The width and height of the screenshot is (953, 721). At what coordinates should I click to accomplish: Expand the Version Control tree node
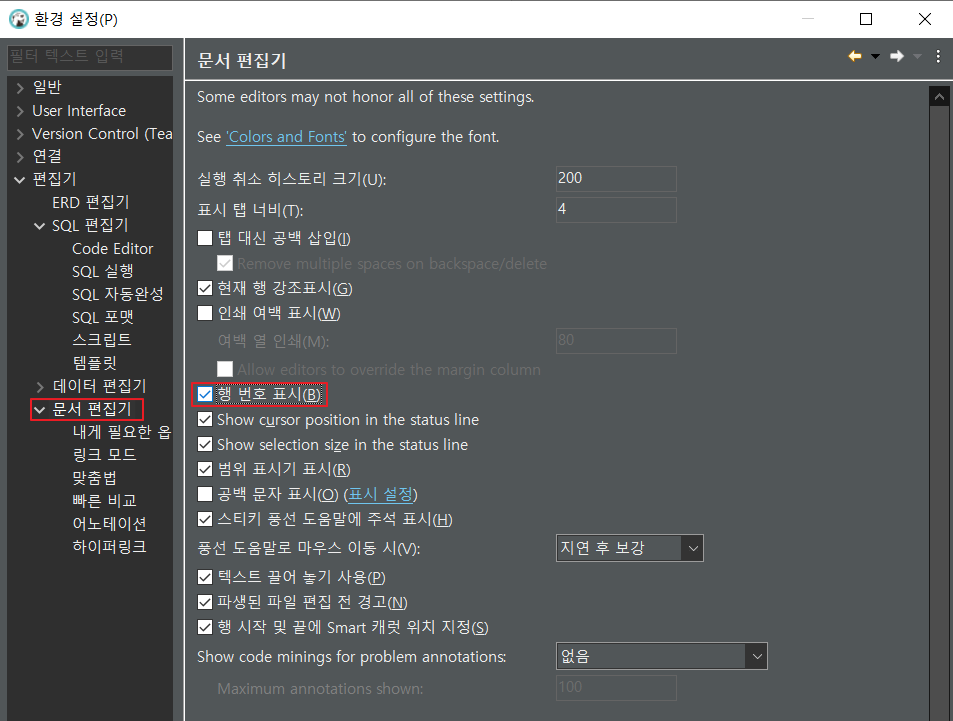[20, 134]
